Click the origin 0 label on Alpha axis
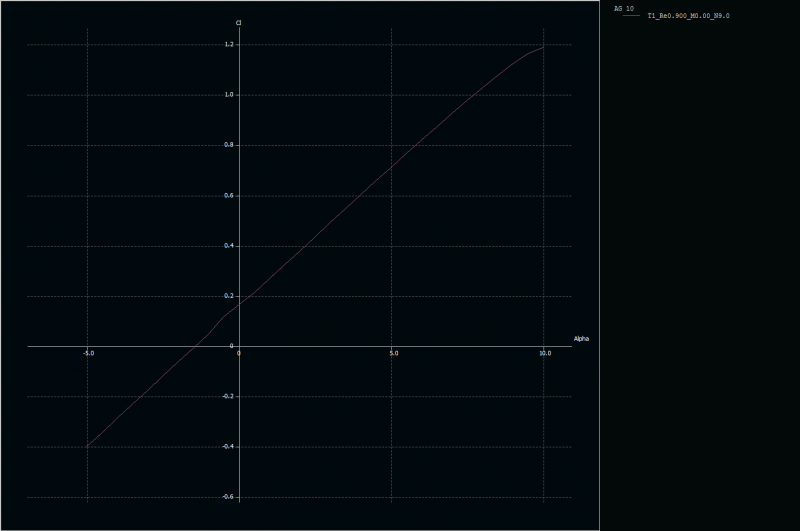This screenshot has height=531, width=800. [239, 353]
